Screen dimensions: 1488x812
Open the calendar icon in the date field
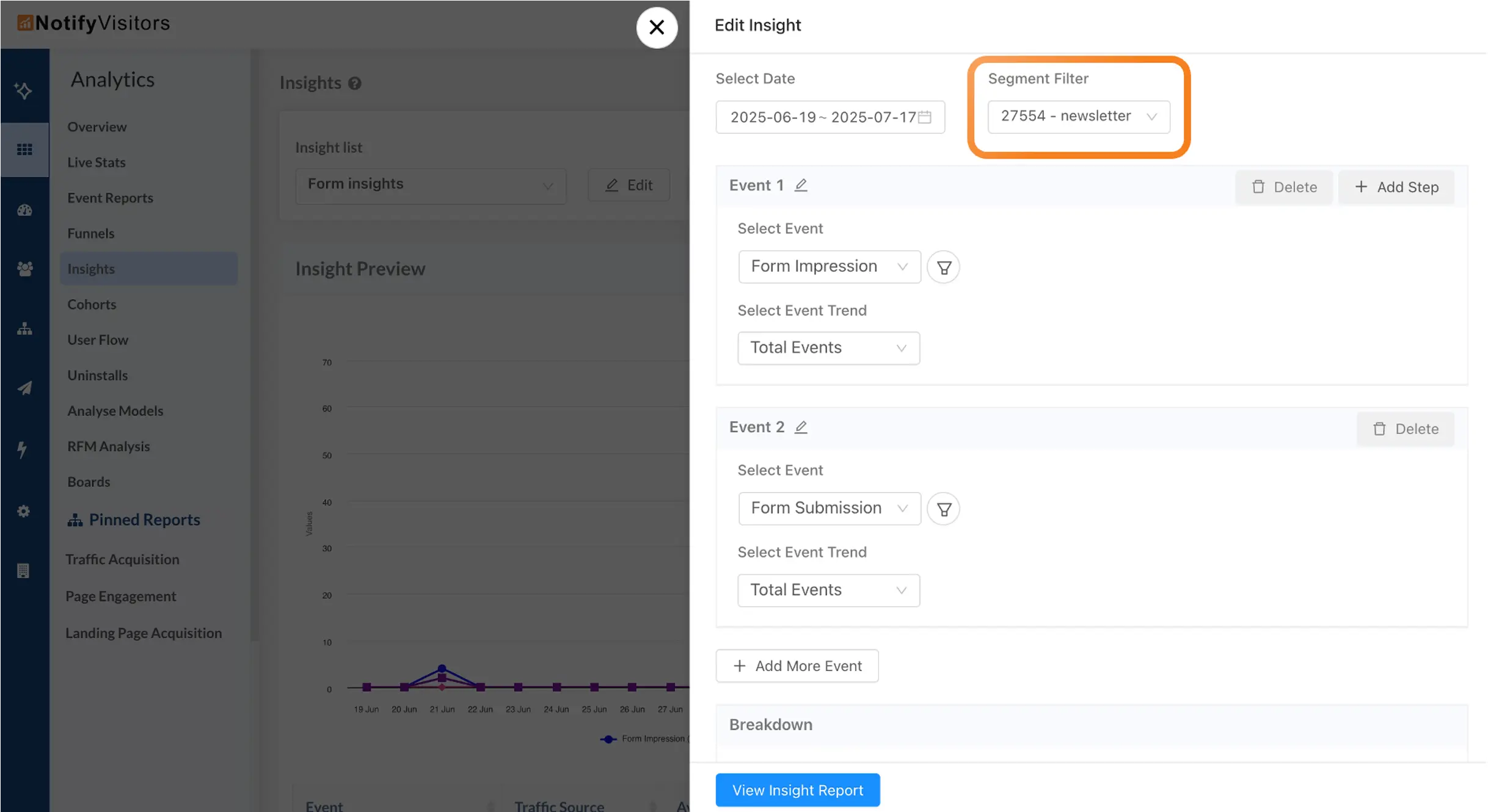tap(925, 117)
